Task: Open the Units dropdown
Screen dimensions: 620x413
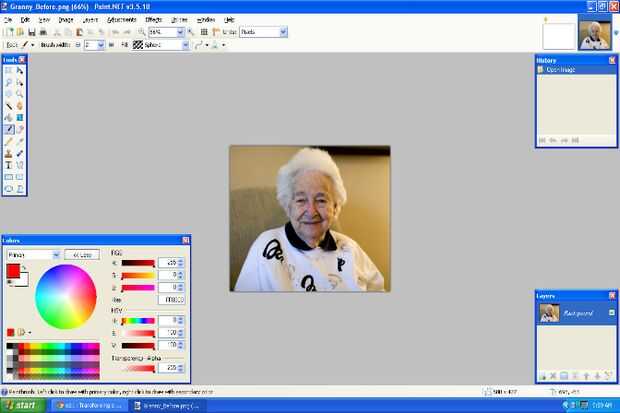Action: click(283, 32)
